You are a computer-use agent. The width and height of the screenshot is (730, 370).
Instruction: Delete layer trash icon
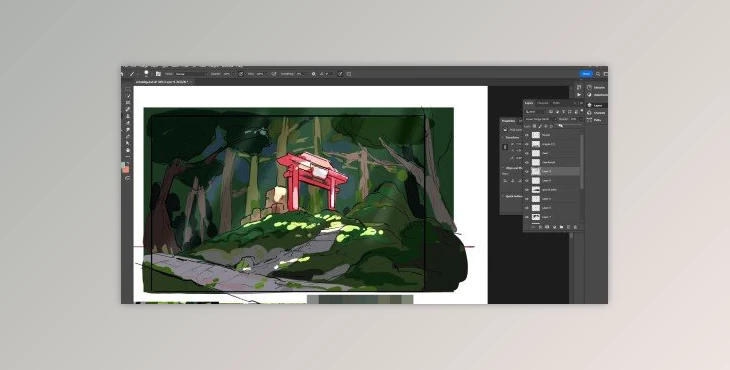[x=575, y=227]
